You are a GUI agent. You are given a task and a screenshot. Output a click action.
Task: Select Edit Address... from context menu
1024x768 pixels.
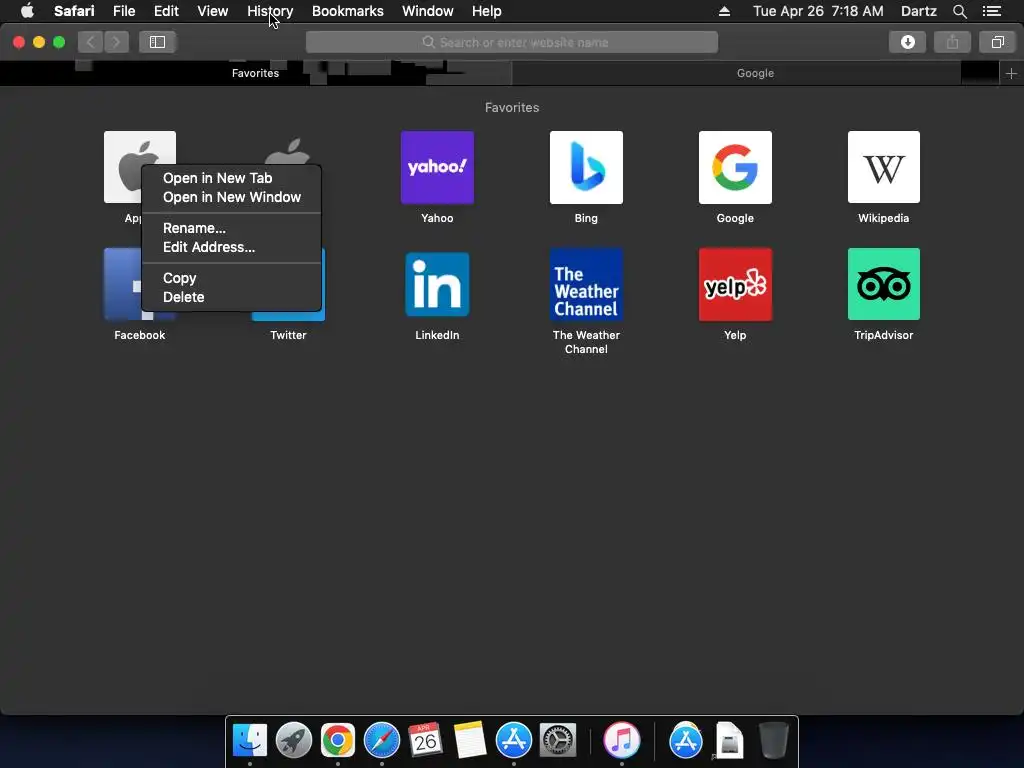pyautogui.click(x=231, y=247)
